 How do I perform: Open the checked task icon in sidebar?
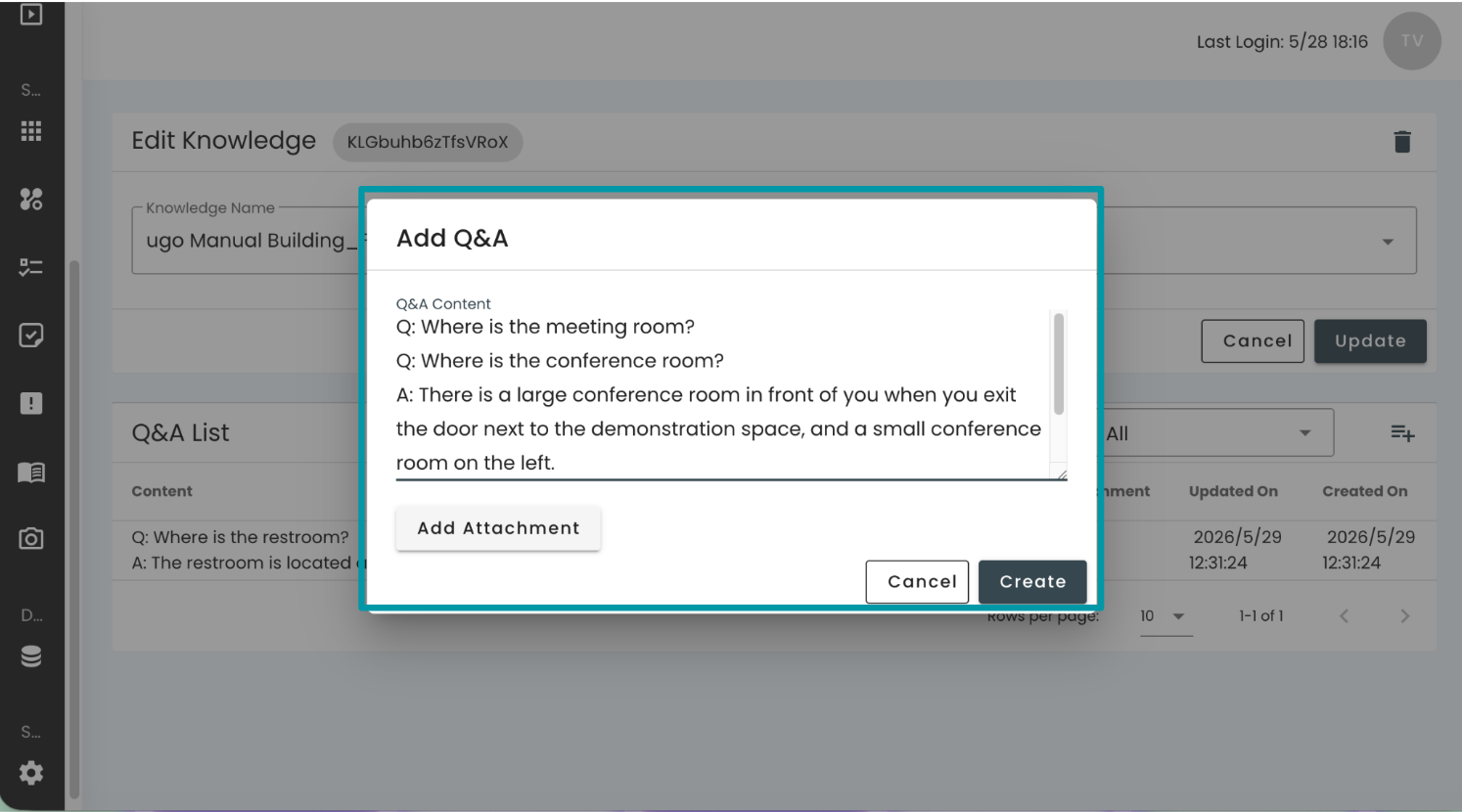pyautogui.click(x=31, y=336)
